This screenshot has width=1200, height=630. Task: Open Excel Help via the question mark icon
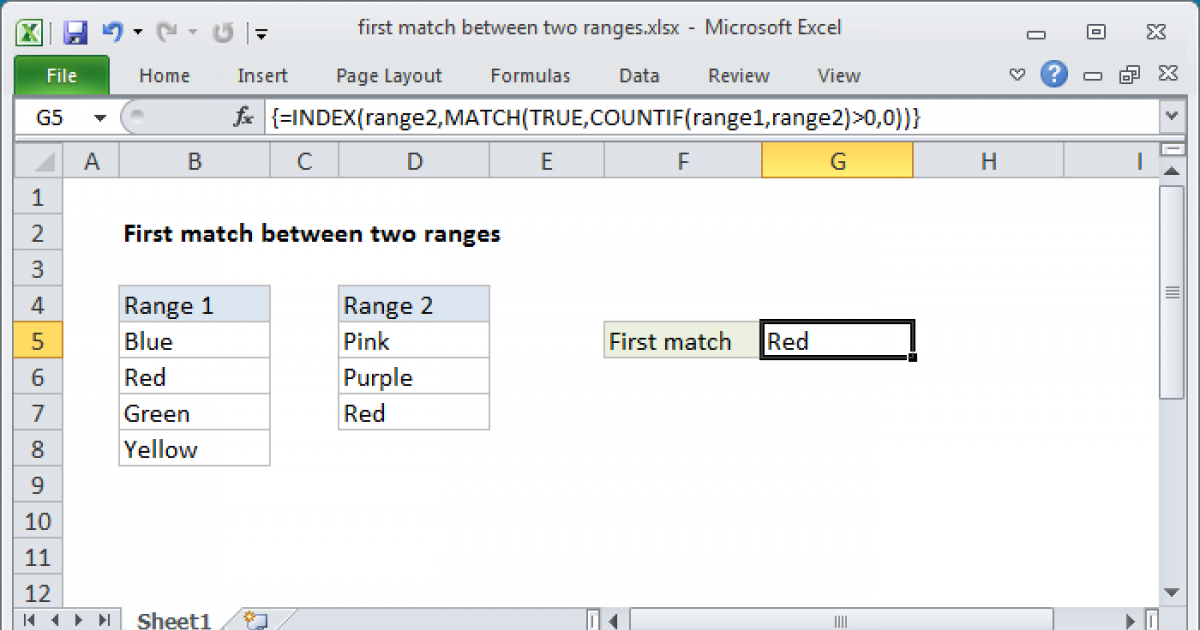(1054, 74)
